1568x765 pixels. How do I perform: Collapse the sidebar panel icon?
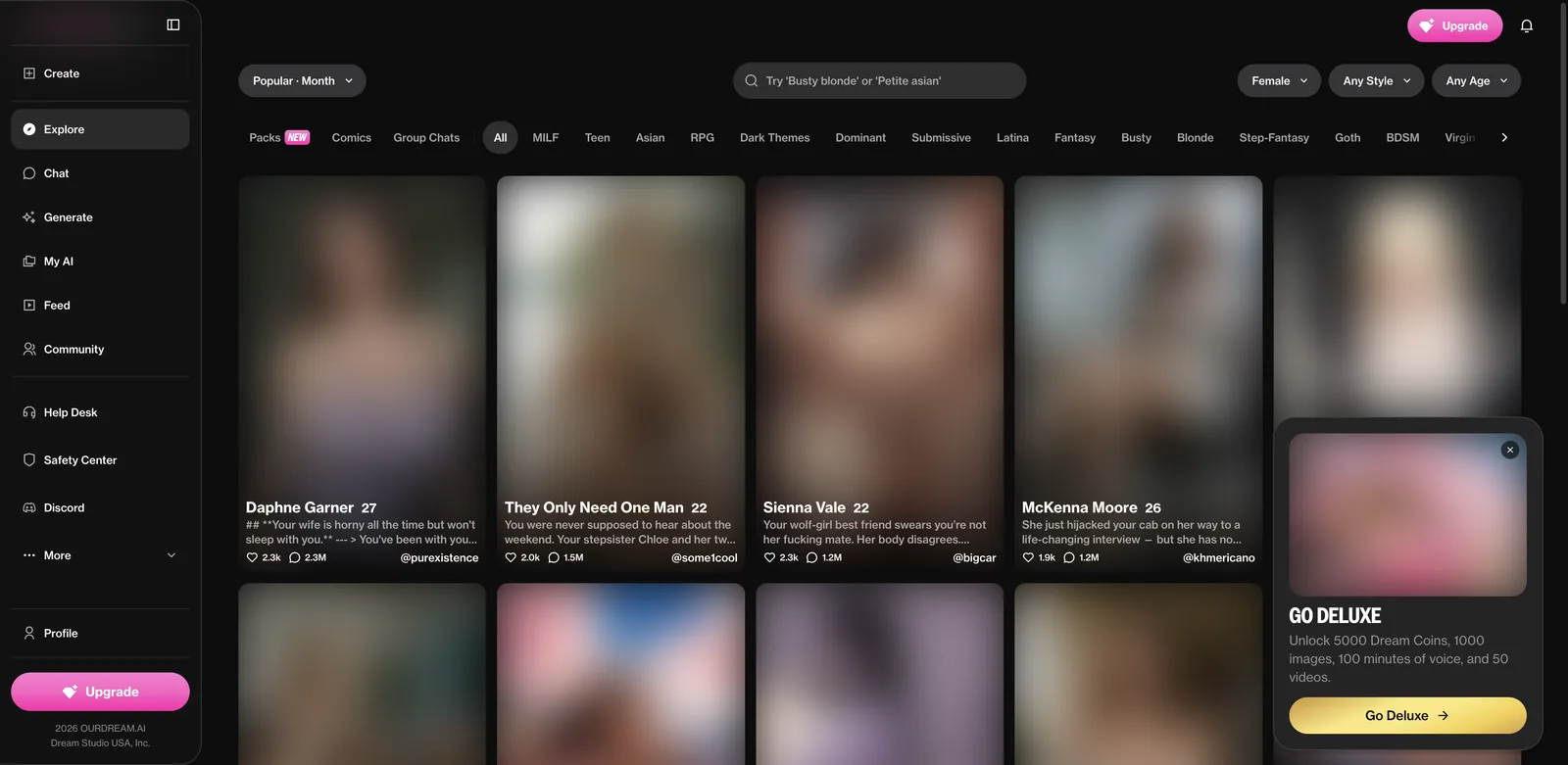click(173, 24)
